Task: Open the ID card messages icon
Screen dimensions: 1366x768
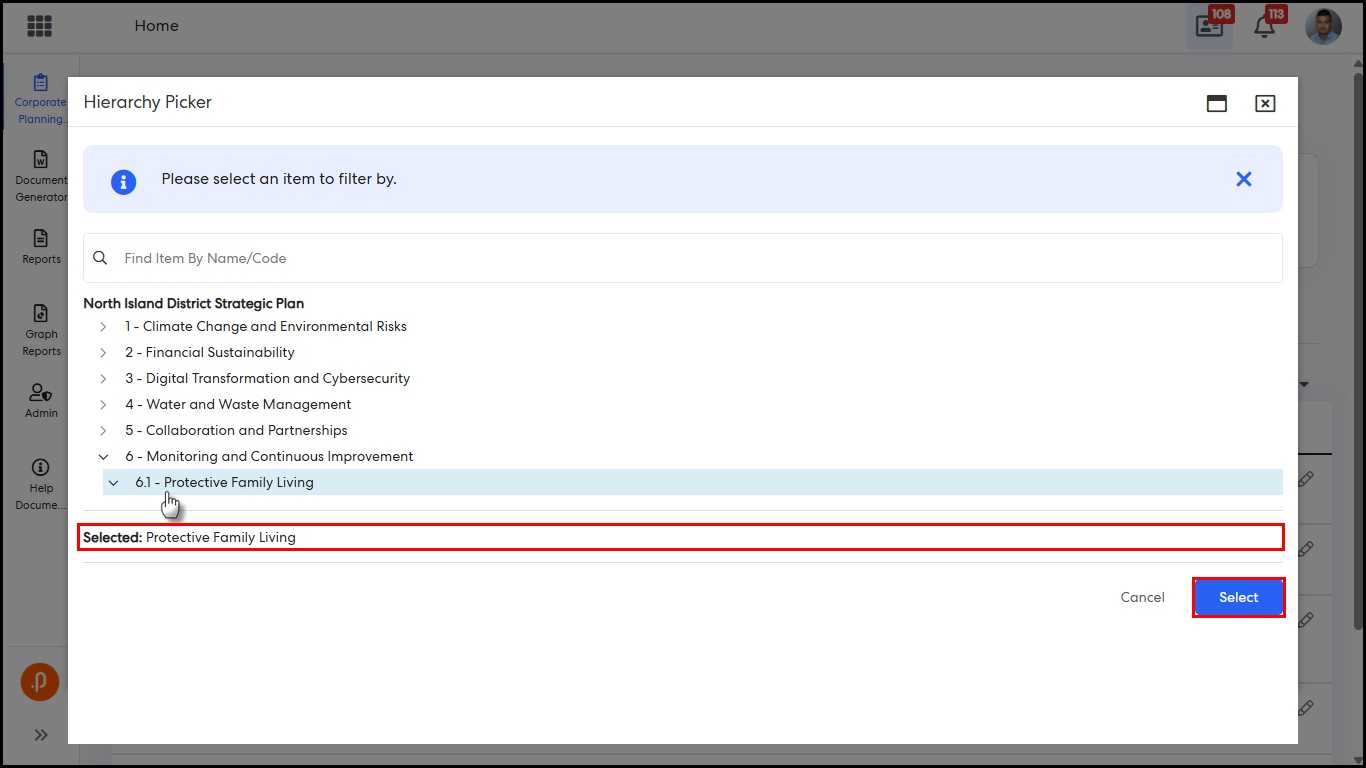Action: [1209, 27]
